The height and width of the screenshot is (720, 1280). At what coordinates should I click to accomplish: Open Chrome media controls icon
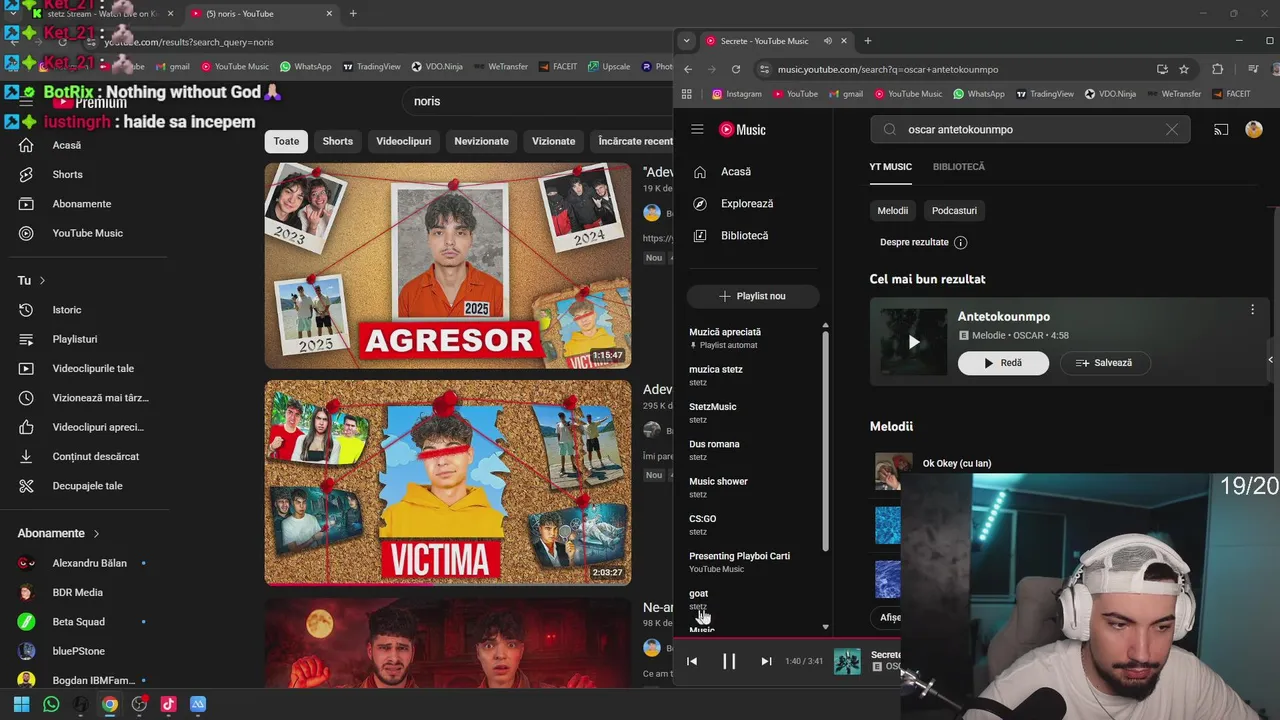(1253, 69)
